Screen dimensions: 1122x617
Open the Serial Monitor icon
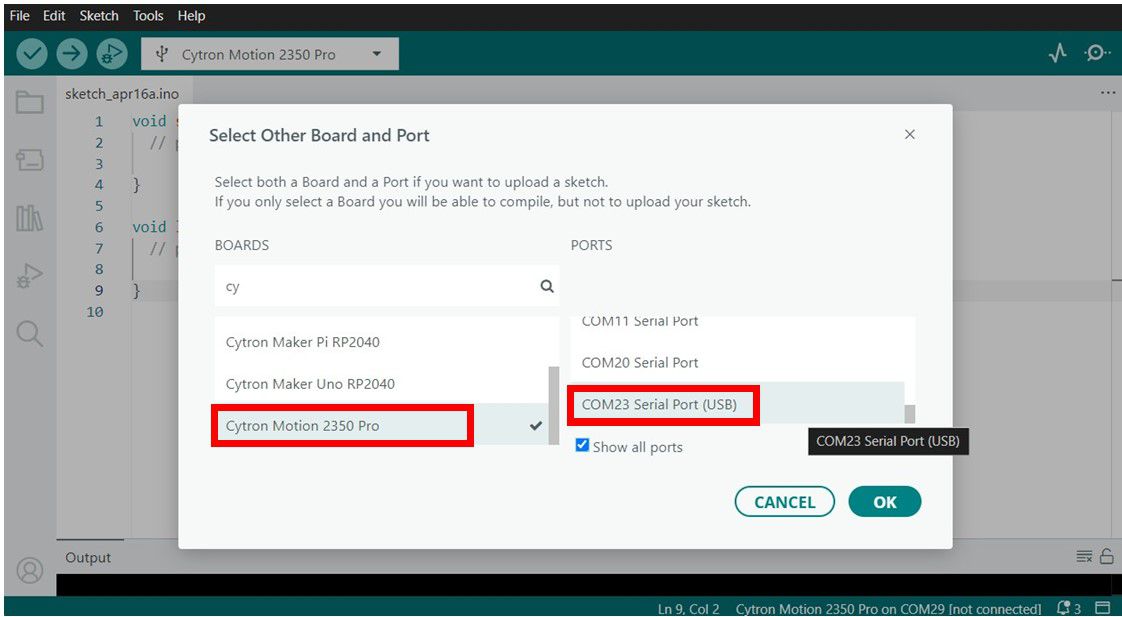coord(1097,54)
